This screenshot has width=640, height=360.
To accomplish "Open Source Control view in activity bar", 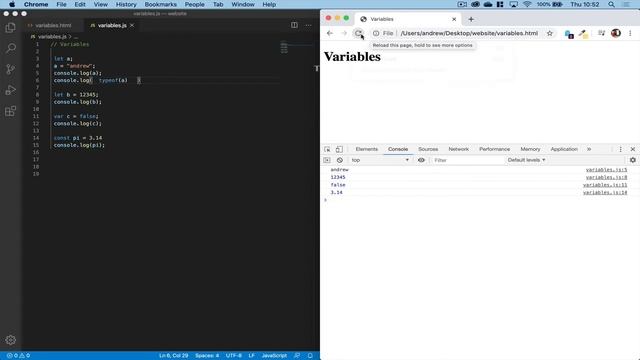I will coord(11,69).
